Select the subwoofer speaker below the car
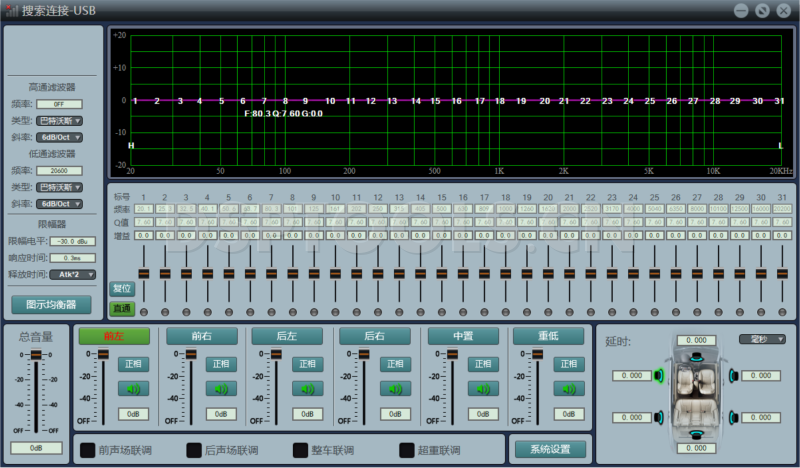The height and width of the screenshot is (468, 800). (x=696, y=434)
